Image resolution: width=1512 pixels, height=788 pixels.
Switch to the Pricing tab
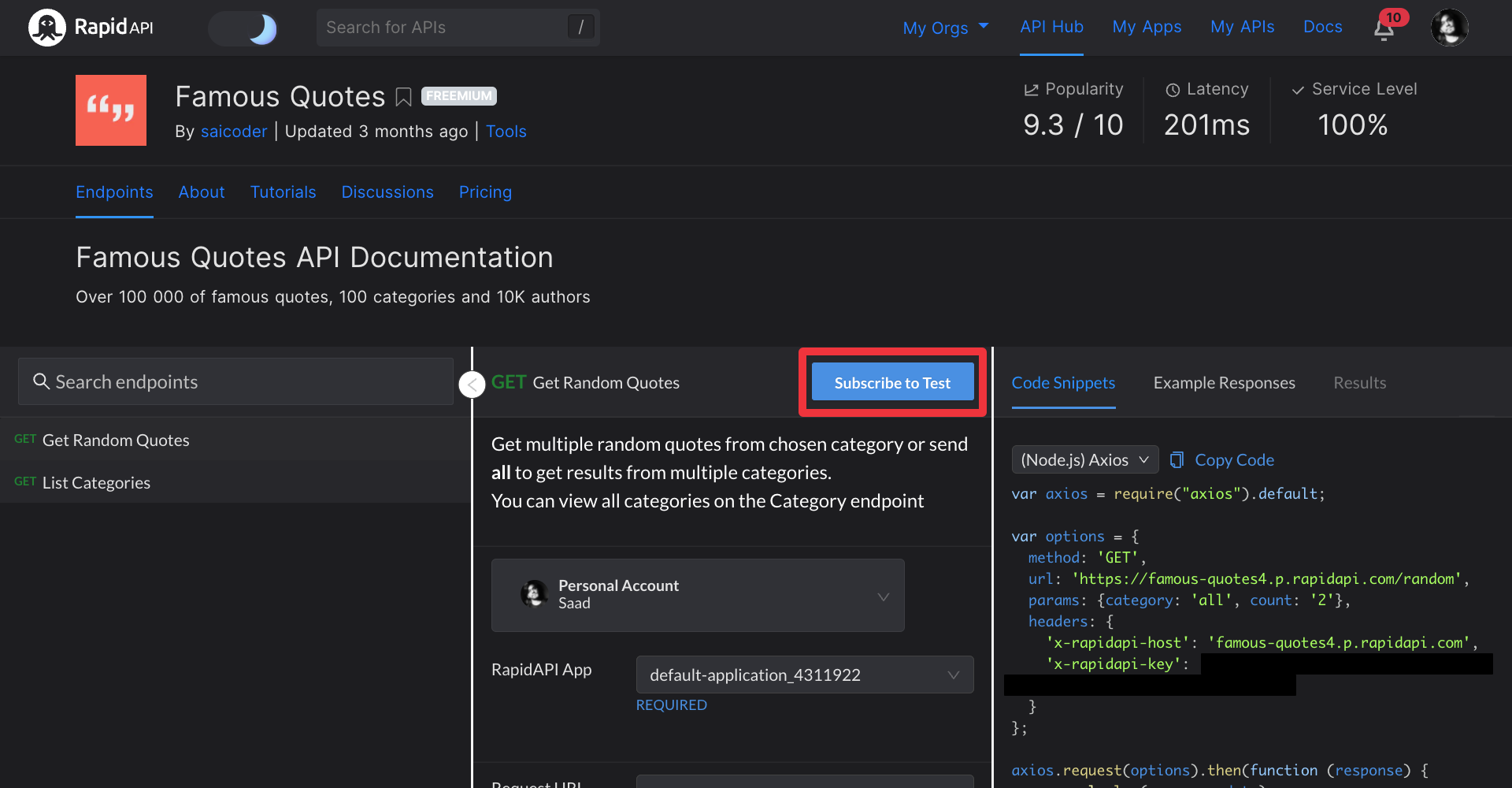485,192
